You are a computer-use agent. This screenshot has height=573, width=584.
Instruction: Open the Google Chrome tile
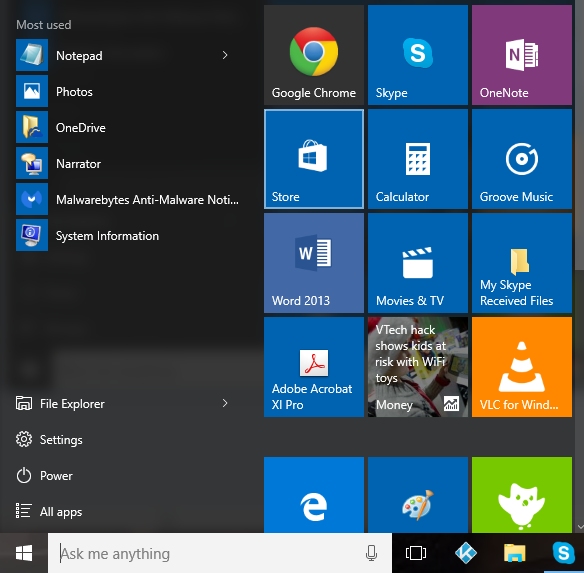click(x=314, y=55)
